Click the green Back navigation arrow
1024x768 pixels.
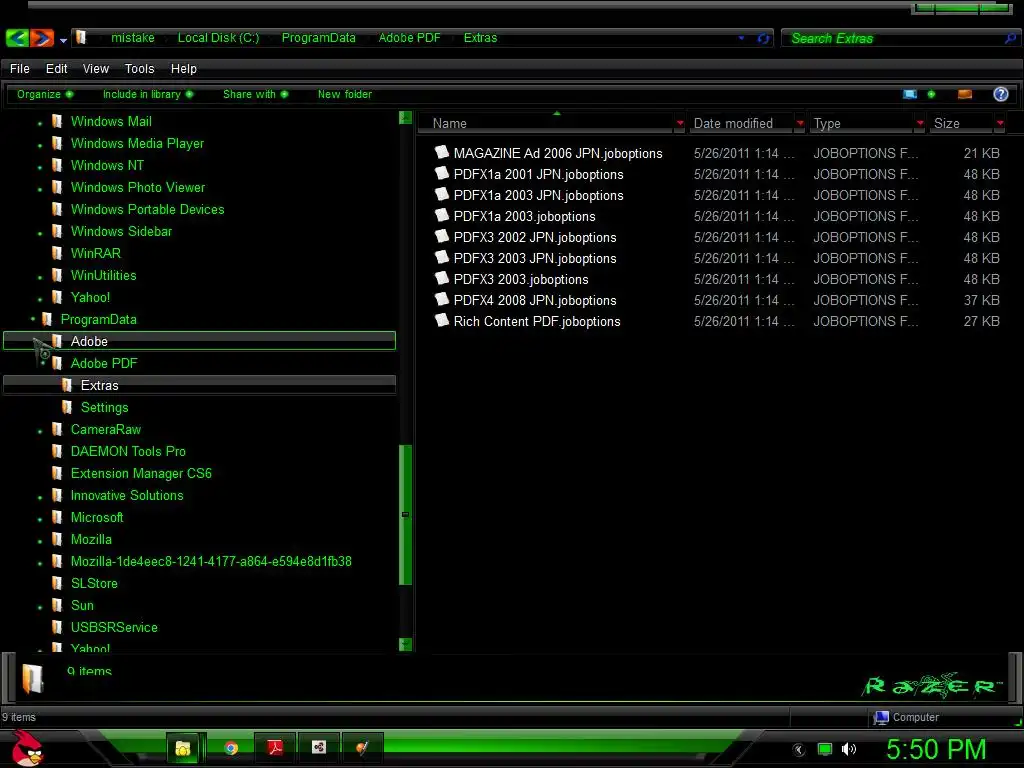(17, 38)
